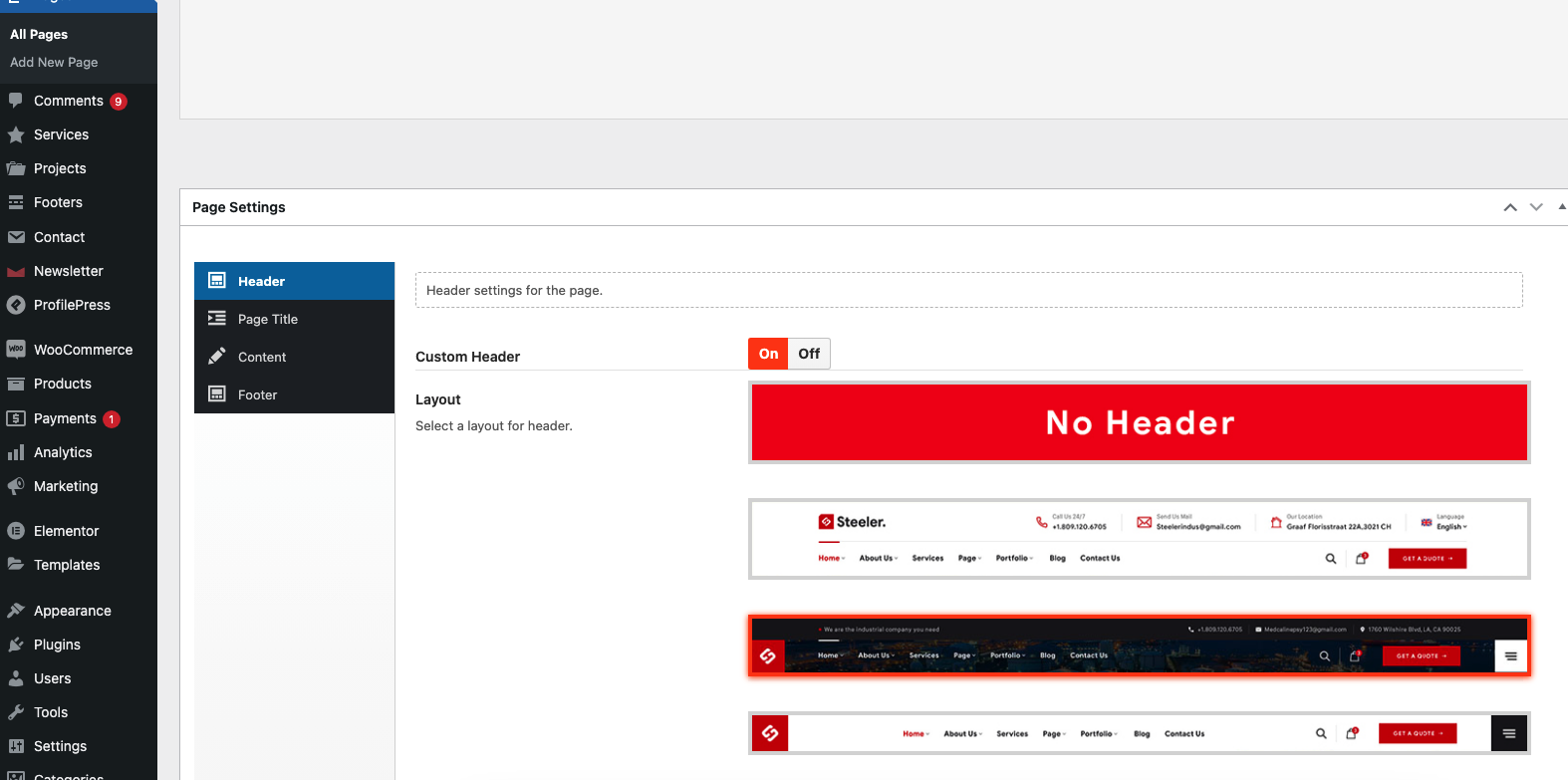The width and height of the screenshot is (1568, 780).
Task: Go to the Footer settings tab
Action: tap(294, 394)
